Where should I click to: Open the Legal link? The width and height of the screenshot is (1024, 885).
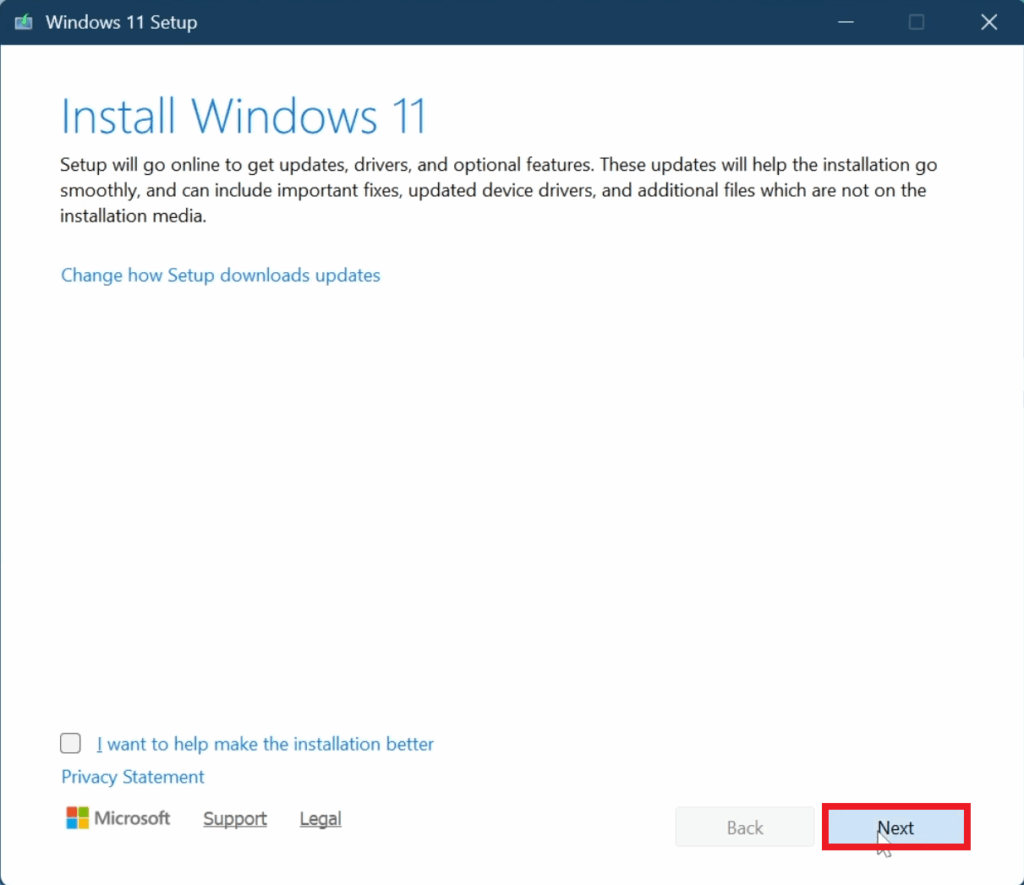[x=320, y=819]
